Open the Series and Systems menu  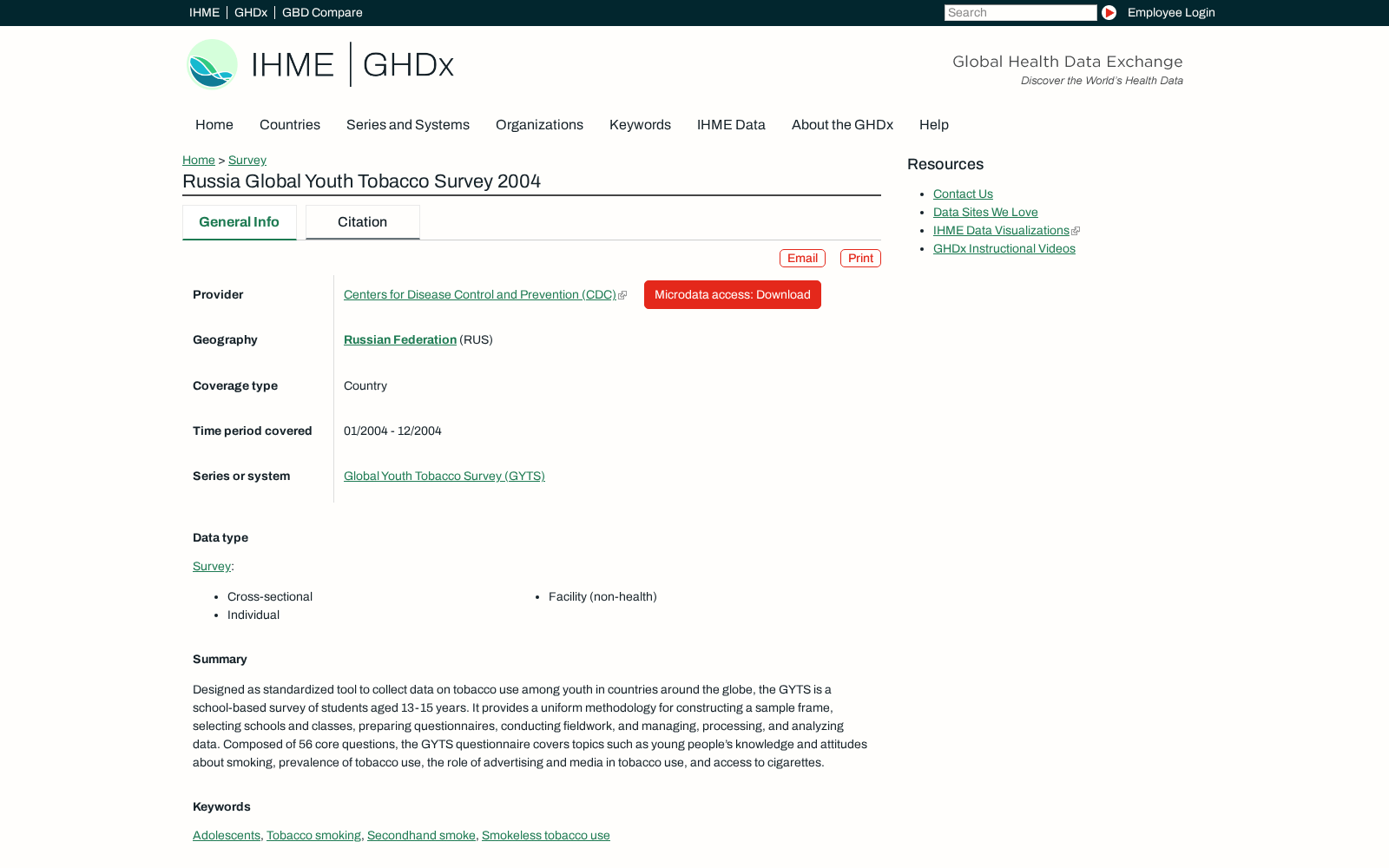[x=408, y=125]
